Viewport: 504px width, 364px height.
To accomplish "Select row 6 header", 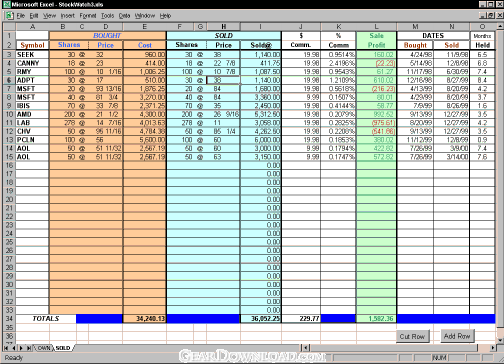I will pos(9,80).
